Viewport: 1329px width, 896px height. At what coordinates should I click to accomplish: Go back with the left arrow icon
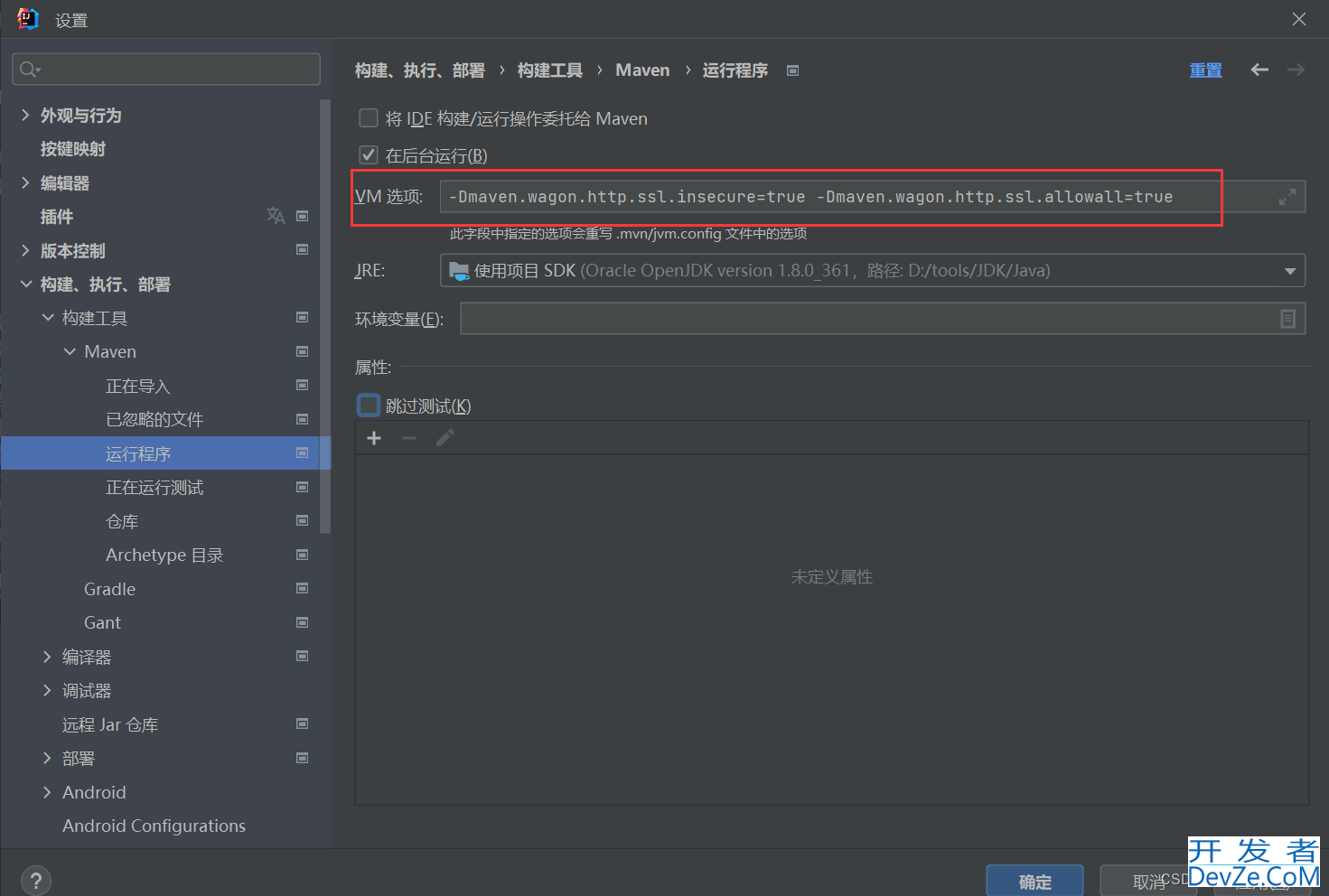coord(1259,70)
